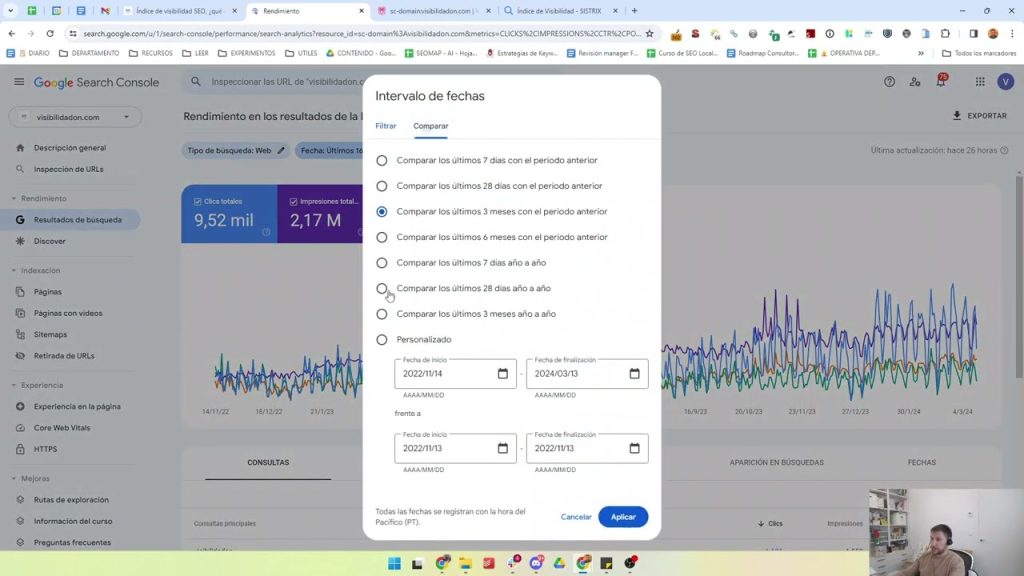
Task: Click the browser back arrow
Action: click(x=12, y=33)
